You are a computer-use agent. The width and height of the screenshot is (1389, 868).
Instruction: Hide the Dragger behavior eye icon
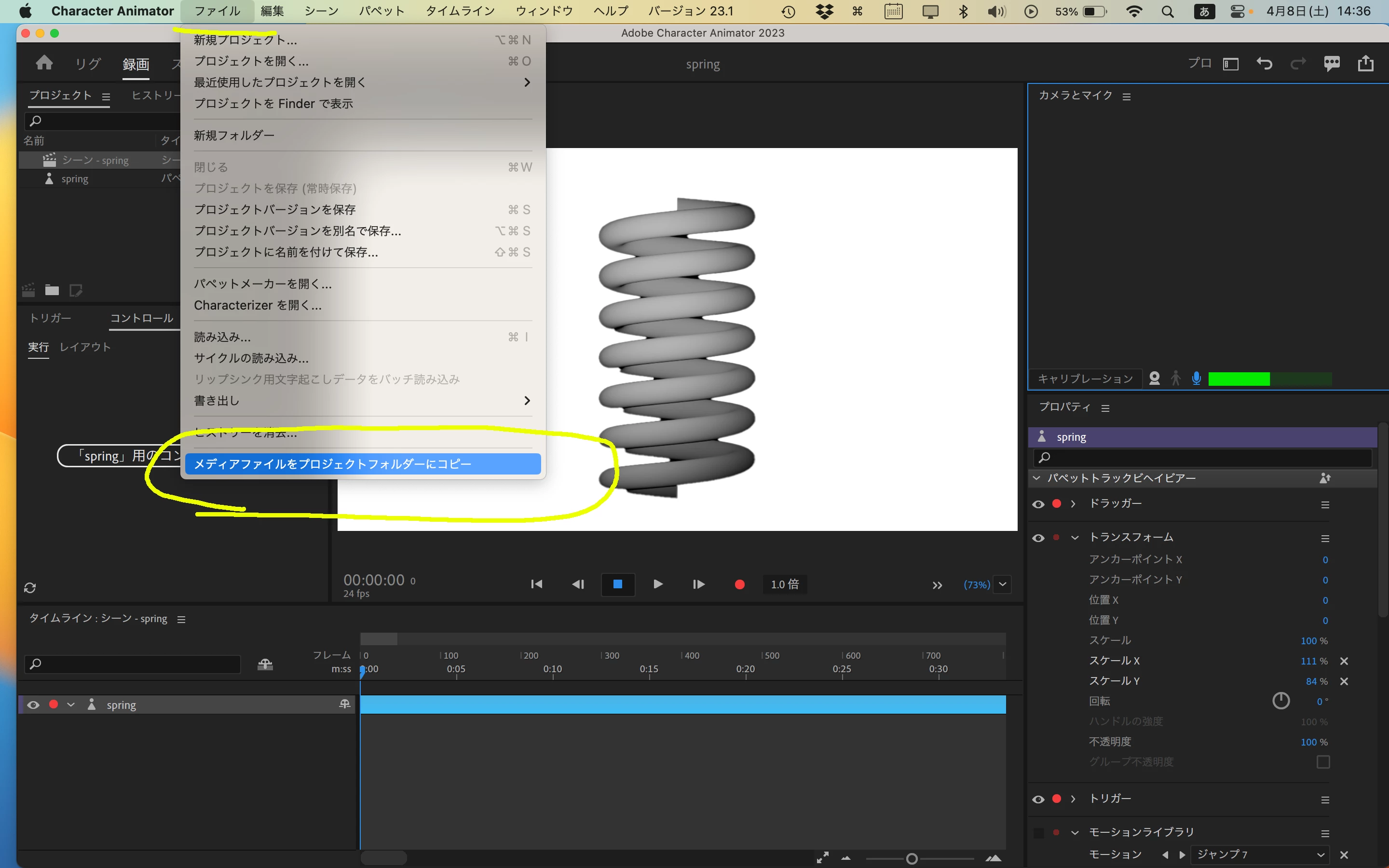point(1038,504)
